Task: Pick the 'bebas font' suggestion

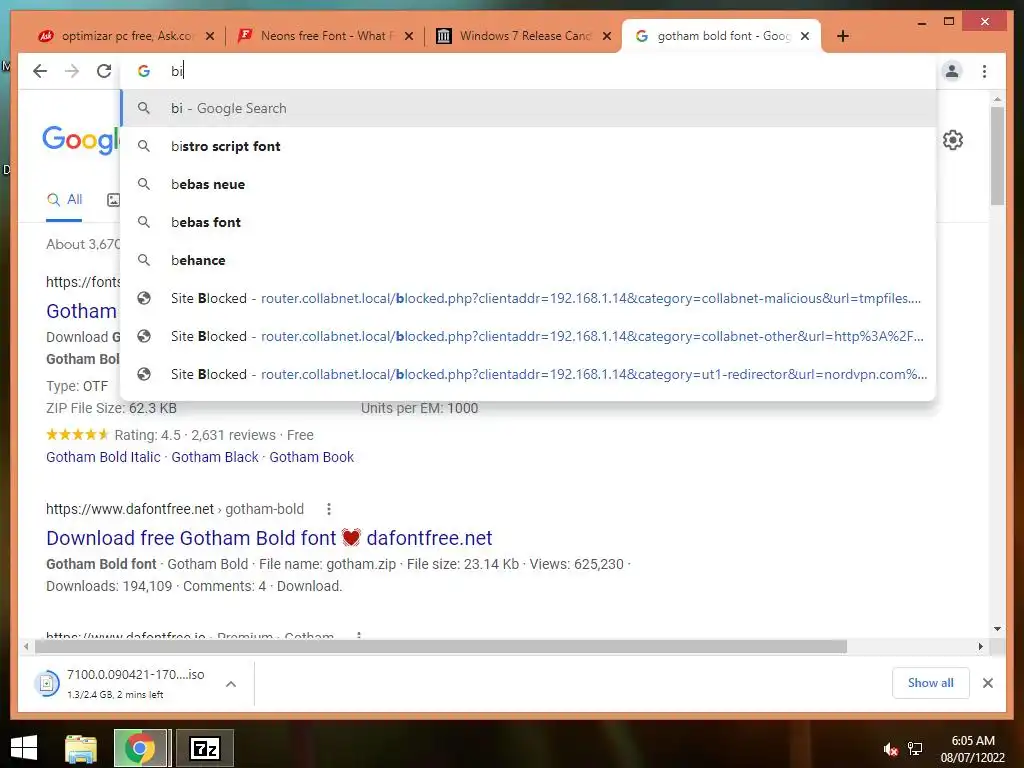Action: pyautogui.click(x=528, y=222)
